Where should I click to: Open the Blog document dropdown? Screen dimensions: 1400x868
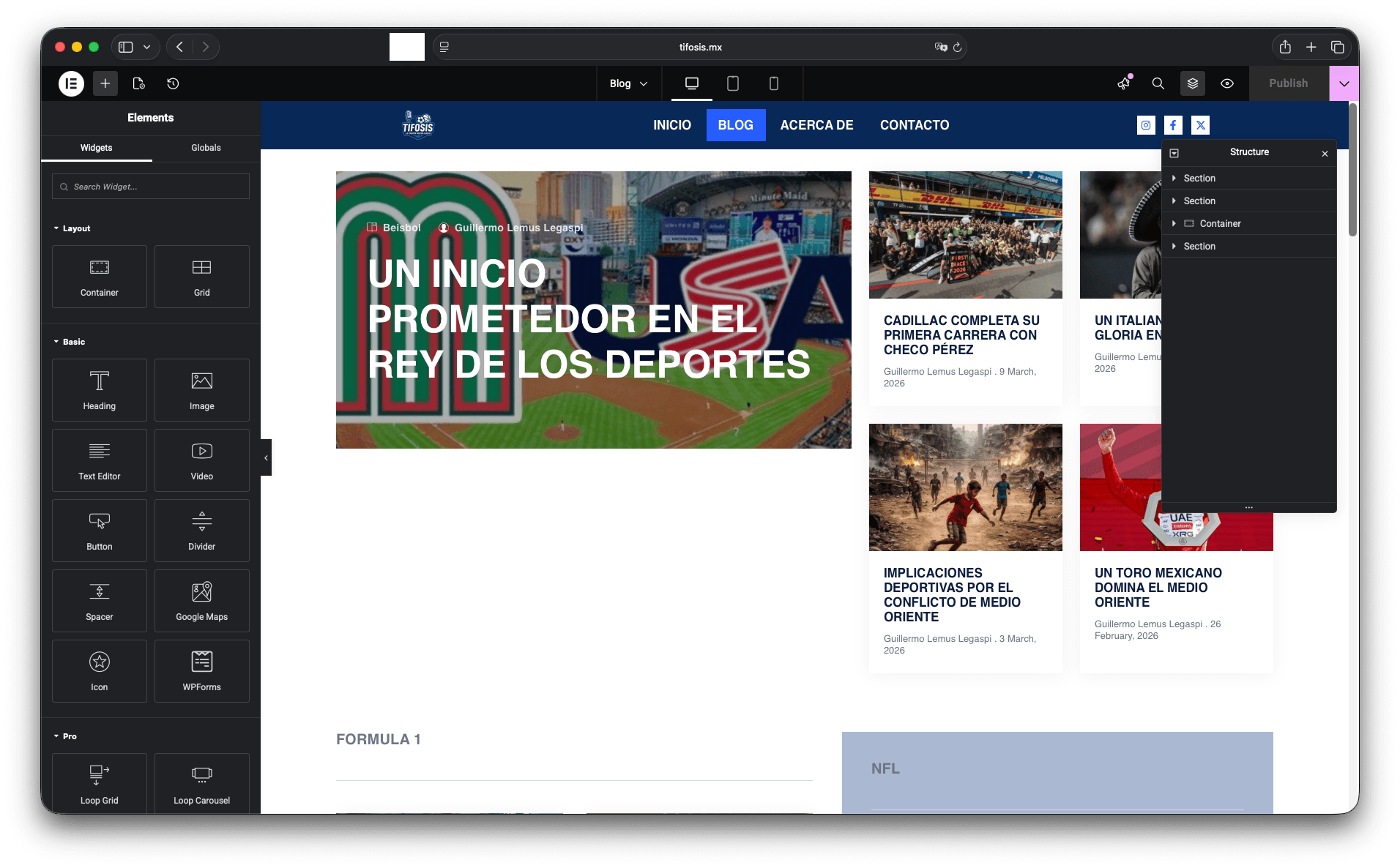[x=629, y=83]
